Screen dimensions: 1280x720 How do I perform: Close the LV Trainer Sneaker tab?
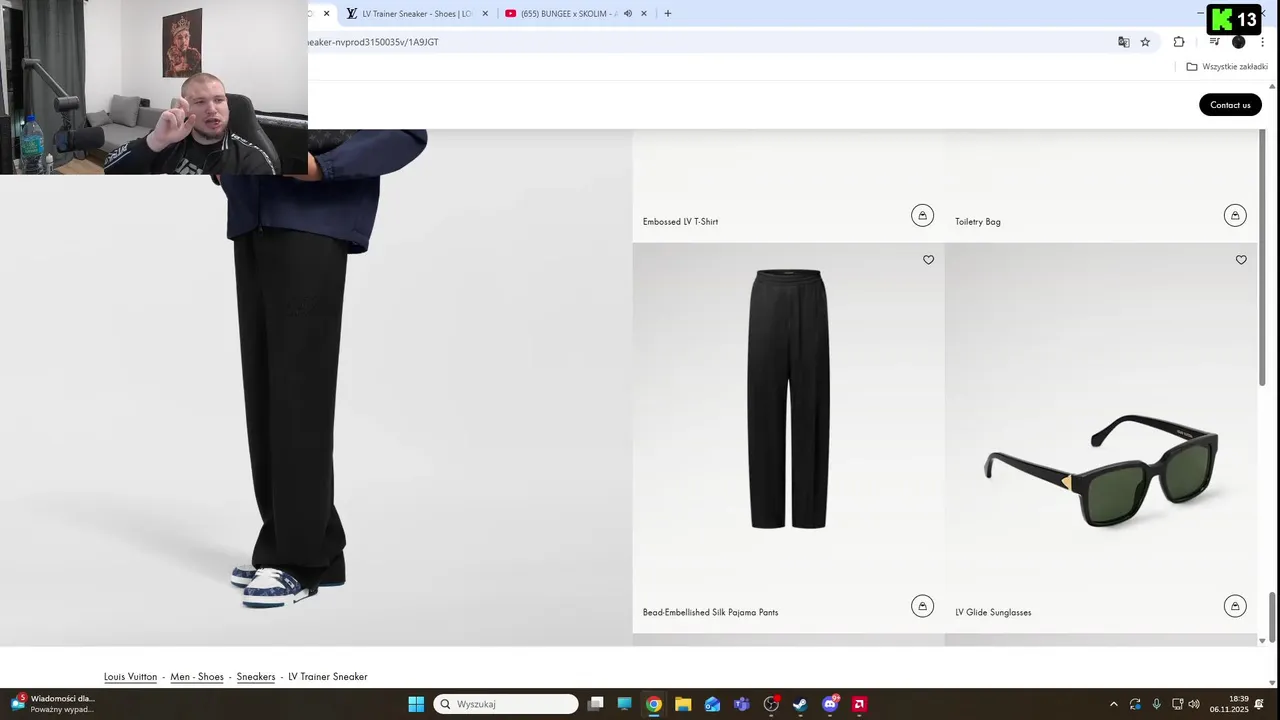point(486,14)
